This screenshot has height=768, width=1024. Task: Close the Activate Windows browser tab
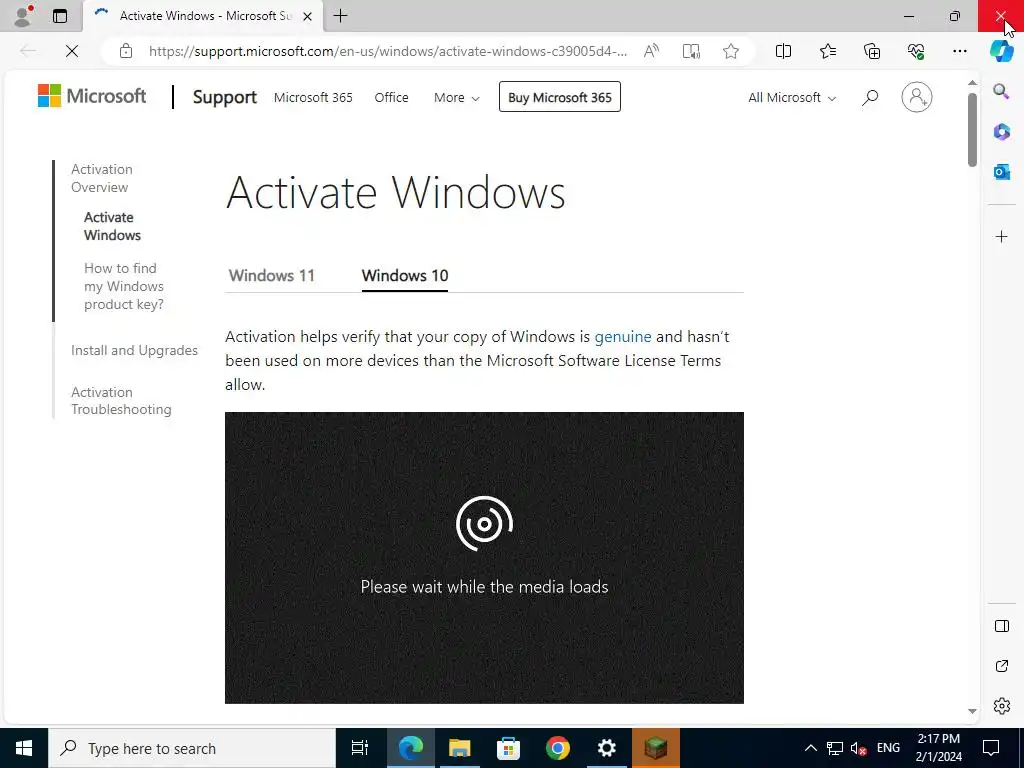click(308, 16)
